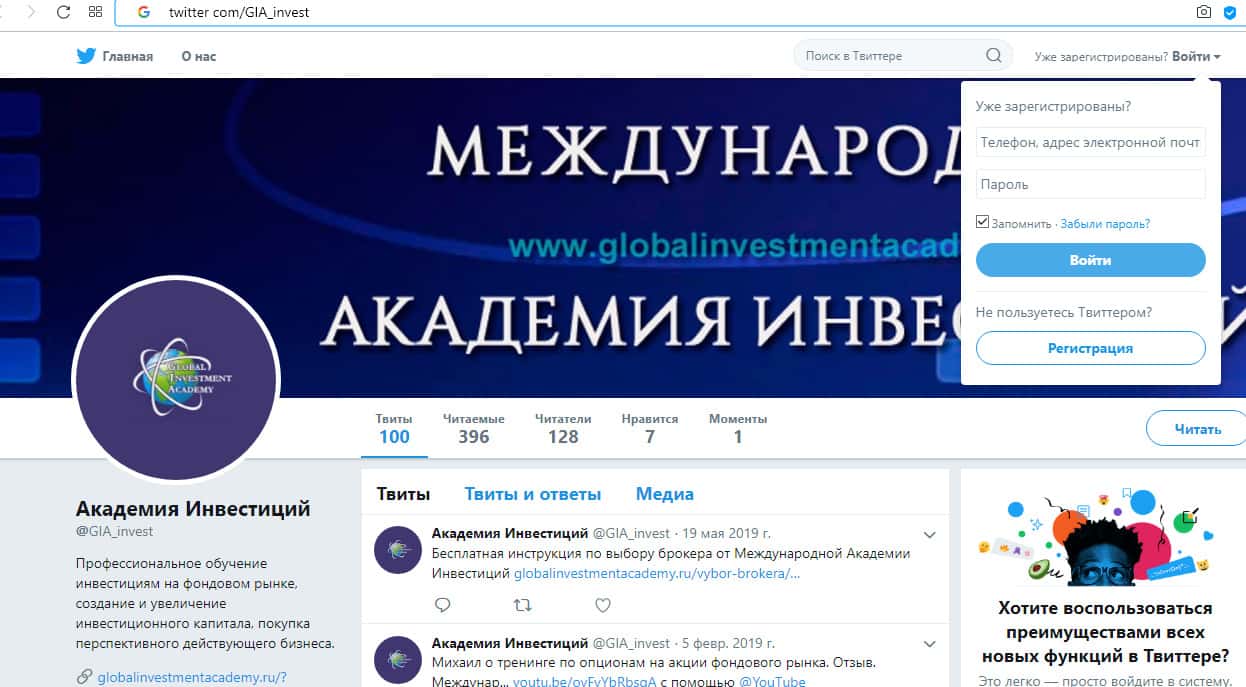The width and height of the screenshot is (1246, 687).
Task: Click the 5 февр. 2019 г. tweet date
Action: [x=730, y=643]
